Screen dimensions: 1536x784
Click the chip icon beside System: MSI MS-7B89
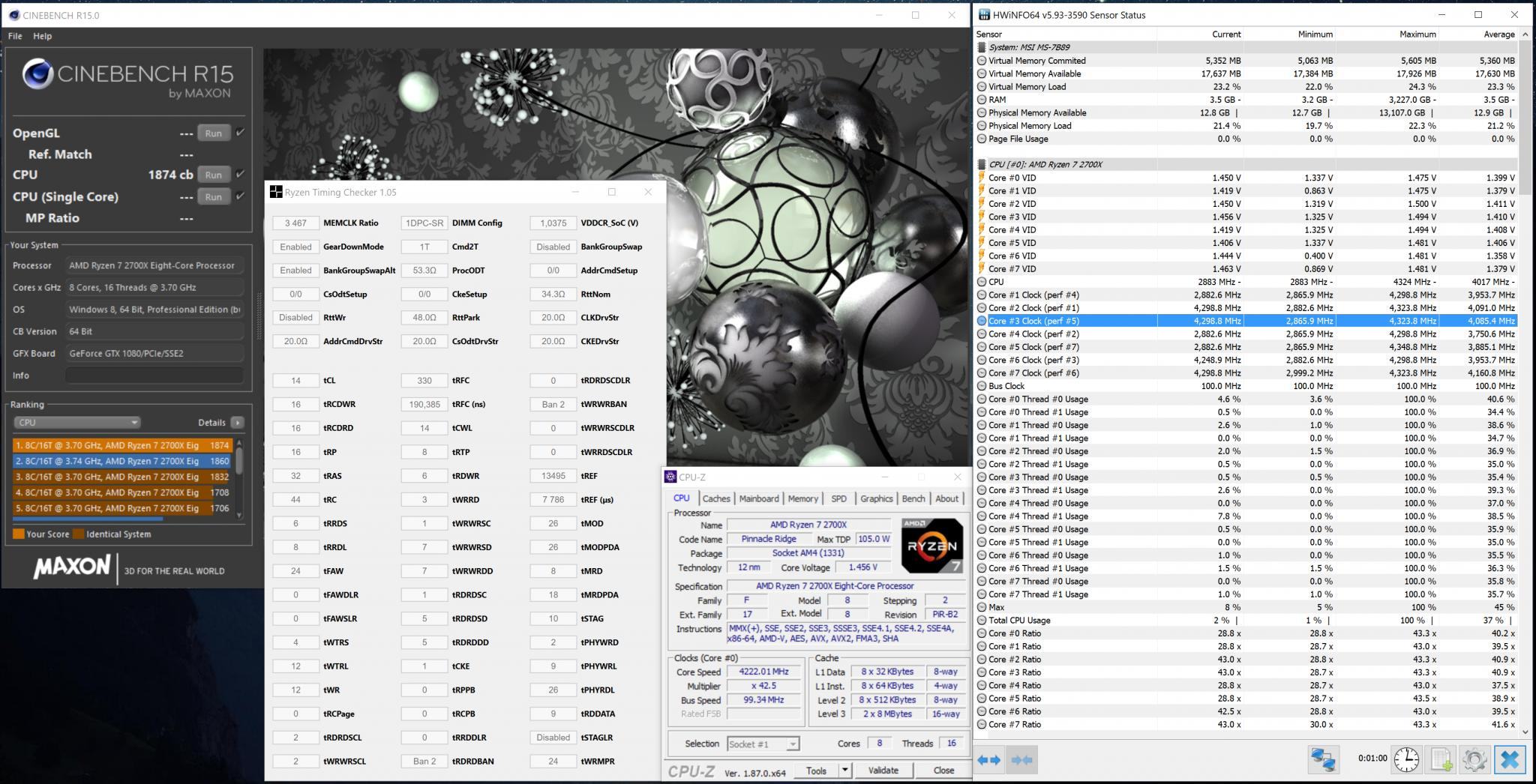(981, 47)
